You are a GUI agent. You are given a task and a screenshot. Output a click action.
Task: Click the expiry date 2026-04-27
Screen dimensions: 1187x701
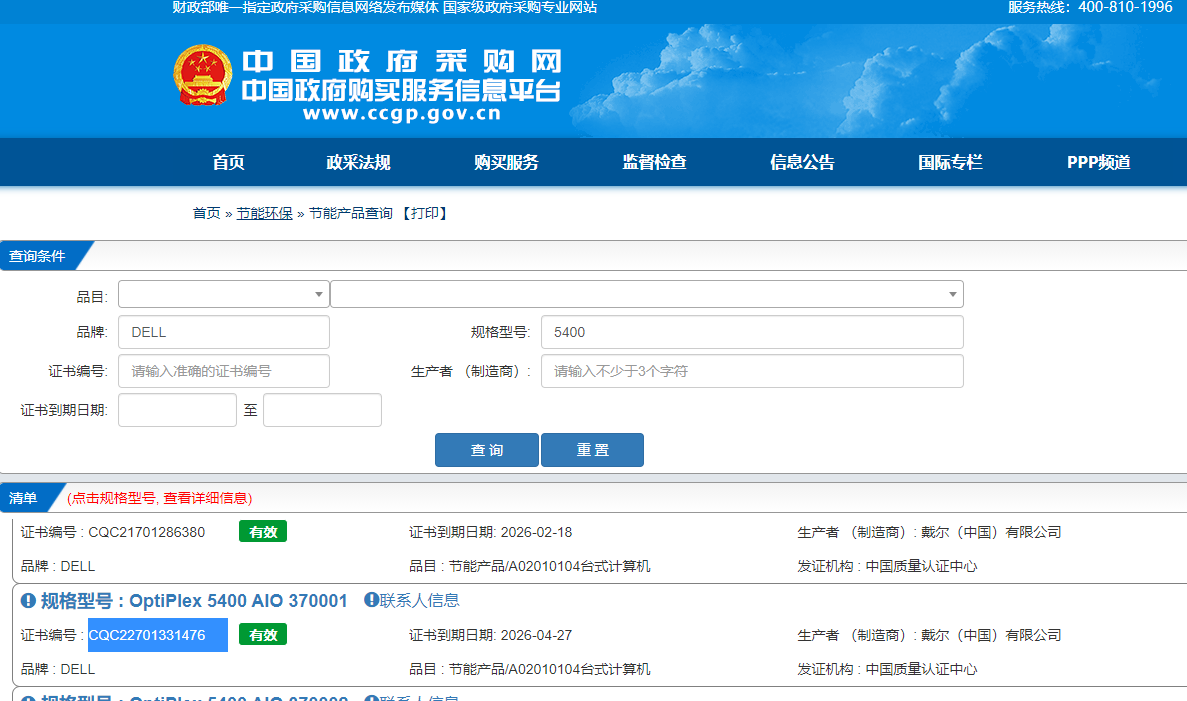(x=537, y=635)
